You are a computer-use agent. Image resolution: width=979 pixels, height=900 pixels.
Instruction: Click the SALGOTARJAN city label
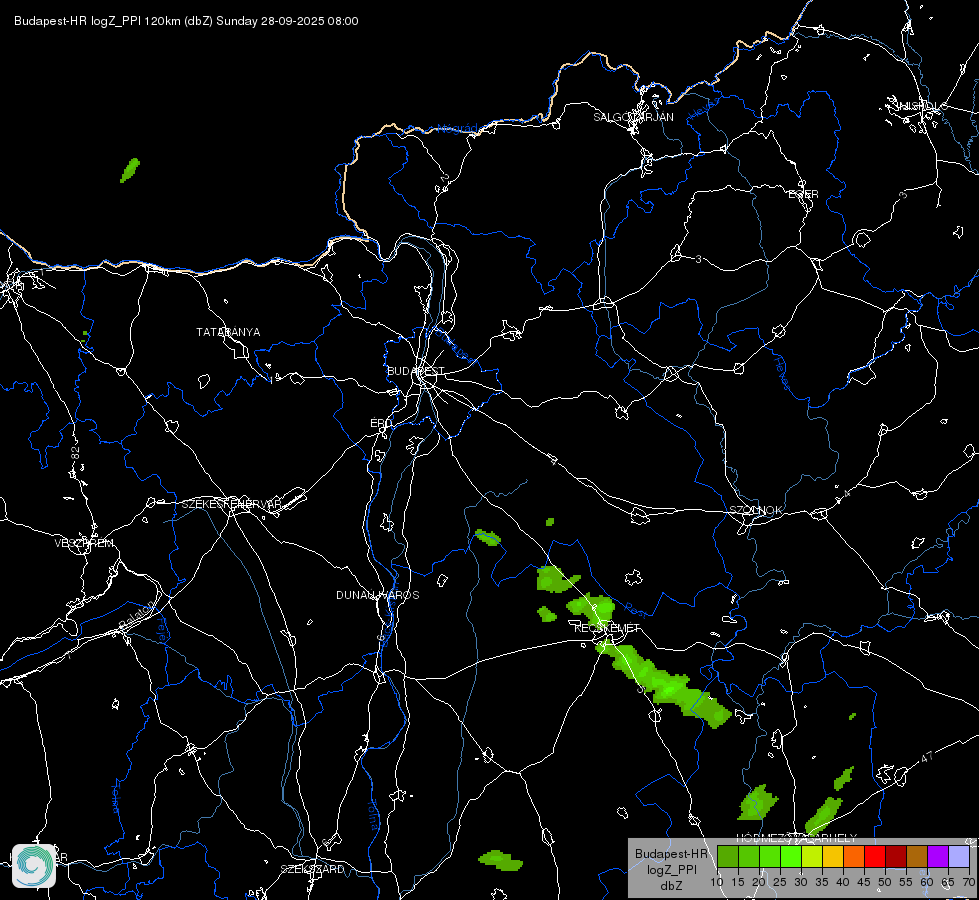click(x=633, y=117)
